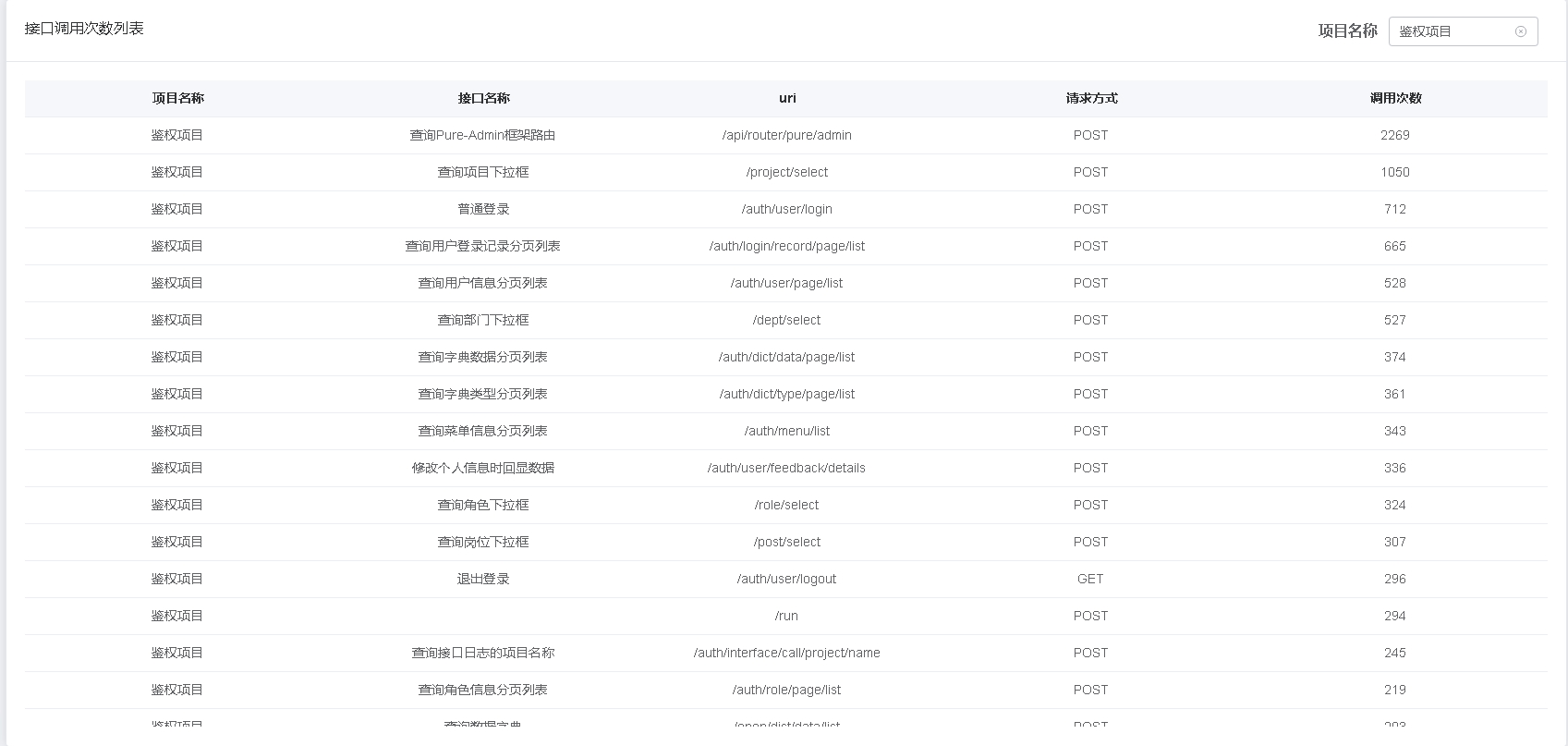Click the /project/select uri cell
The height and width of the screenshot is (746, 1568).
pos(787,172)
